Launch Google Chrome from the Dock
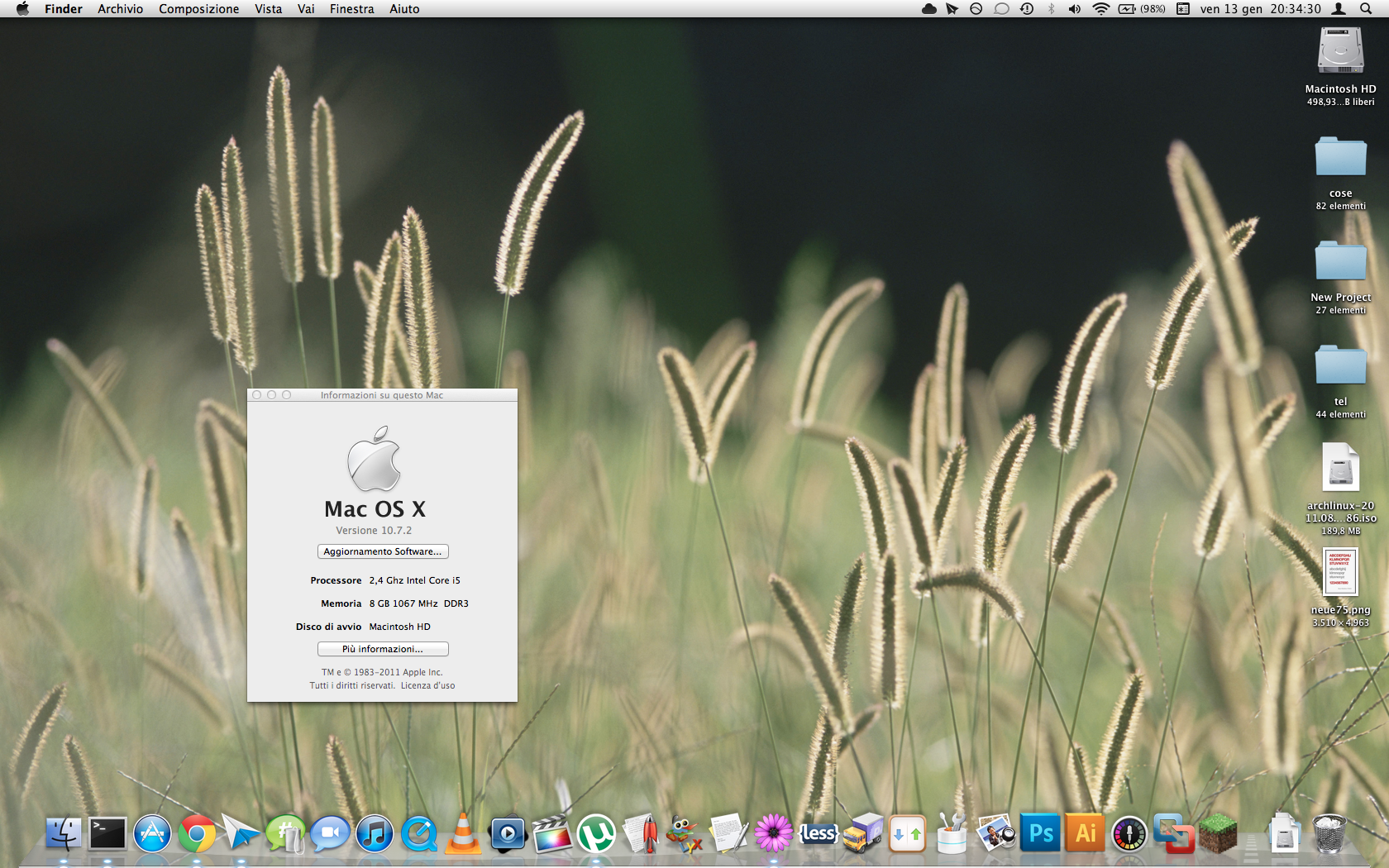Screen dimensions: 1389x868 coord(197,833)
